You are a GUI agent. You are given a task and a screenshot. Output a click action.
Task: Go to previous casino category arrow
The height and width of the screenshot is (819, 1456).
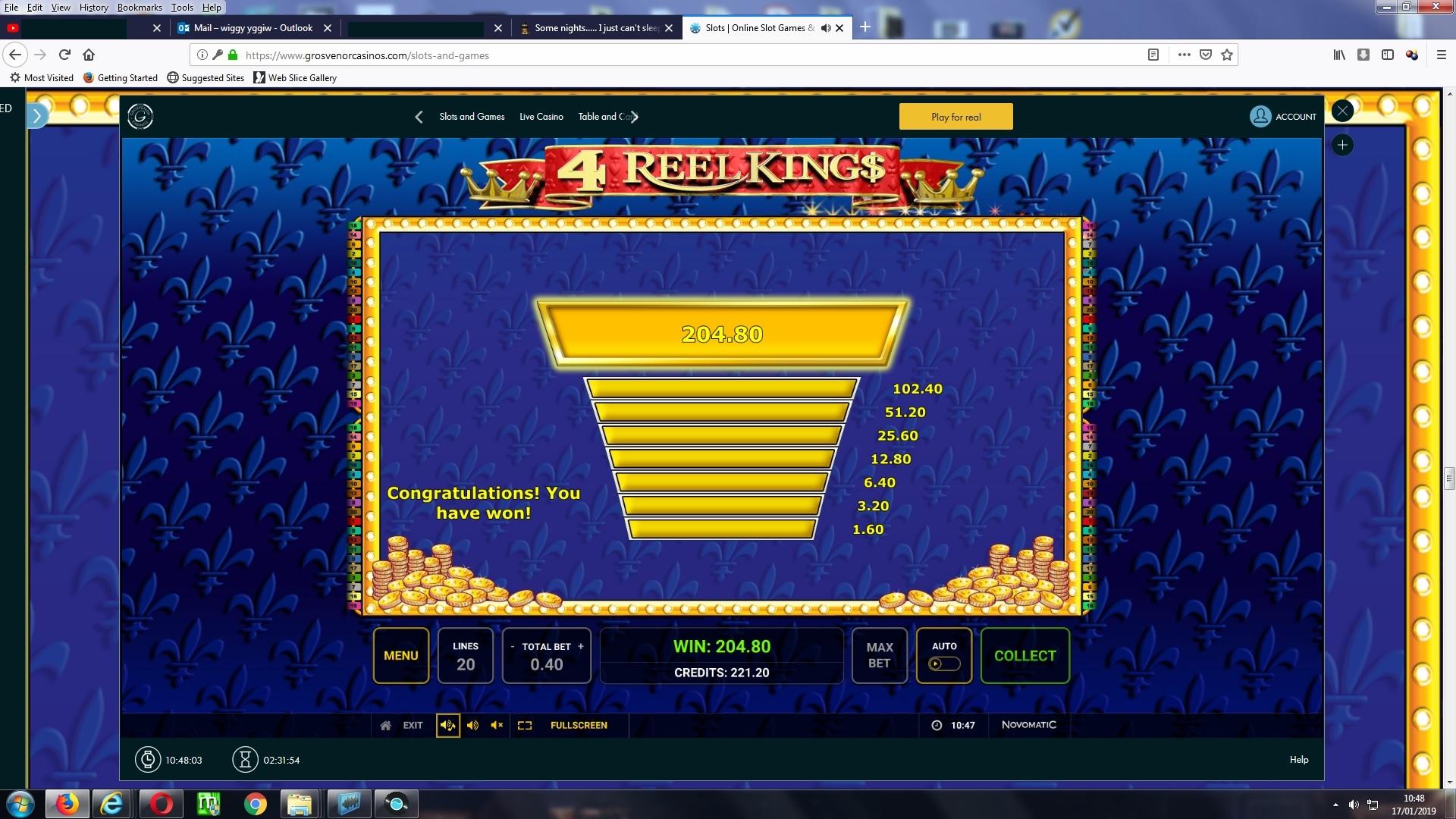tap(419, 117)
